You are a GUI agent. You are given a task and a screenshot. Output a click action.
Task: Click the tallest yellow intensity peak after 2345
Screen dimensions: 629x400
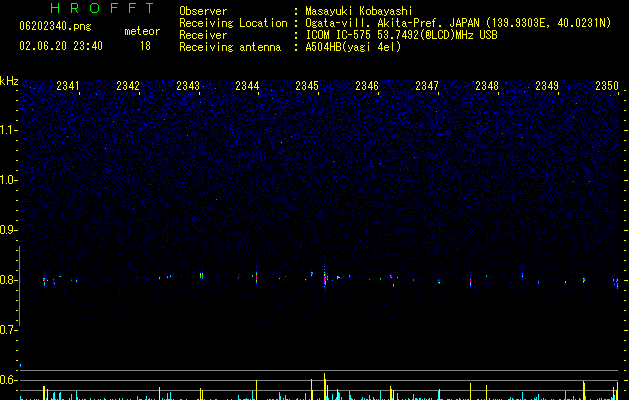point(325,386)
